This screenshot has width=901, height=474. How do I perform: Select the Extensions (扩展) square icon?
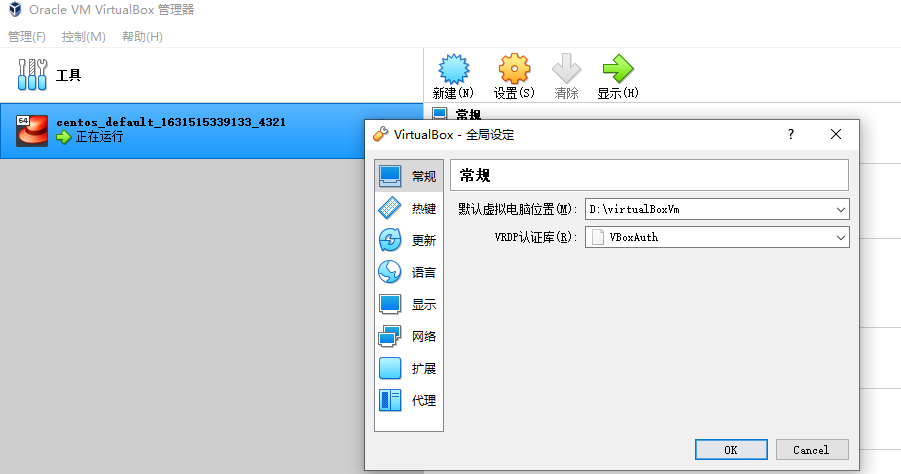point(390,368)
